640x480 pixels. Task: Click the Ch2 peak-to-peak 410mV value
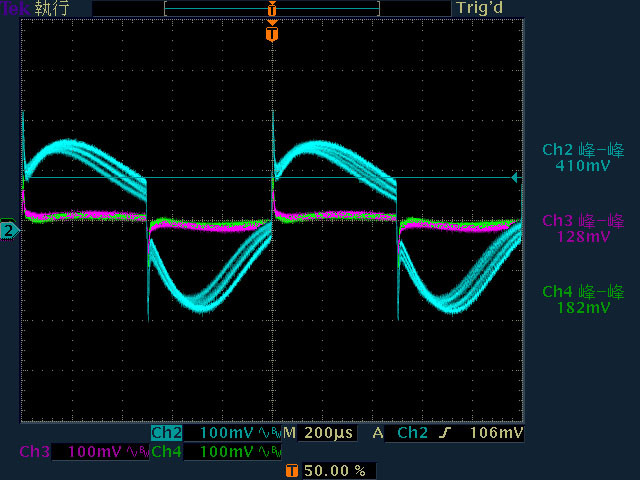[x=583, y=166]
